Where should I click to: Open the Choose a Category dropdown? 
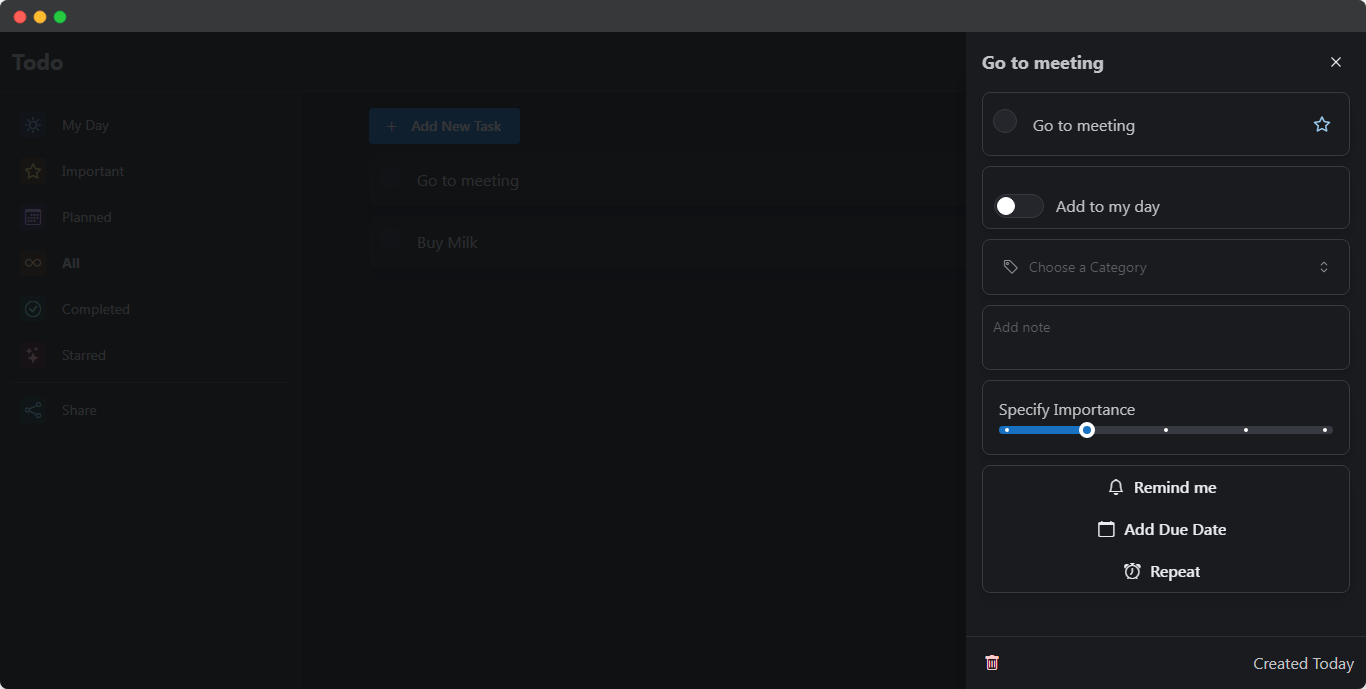[1165, 267]
